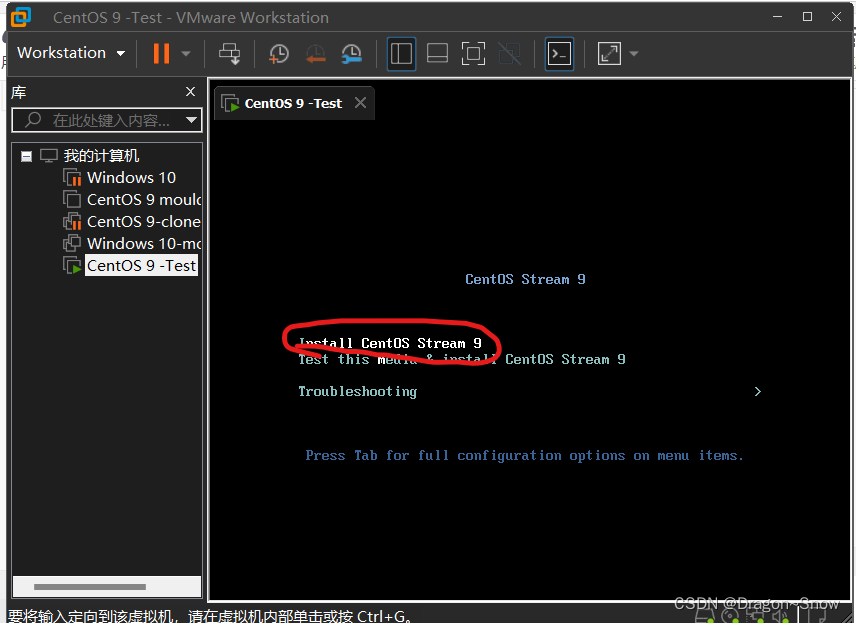Choose Test this media & install option
Screen dimensions: 856x623
(462, 359)
